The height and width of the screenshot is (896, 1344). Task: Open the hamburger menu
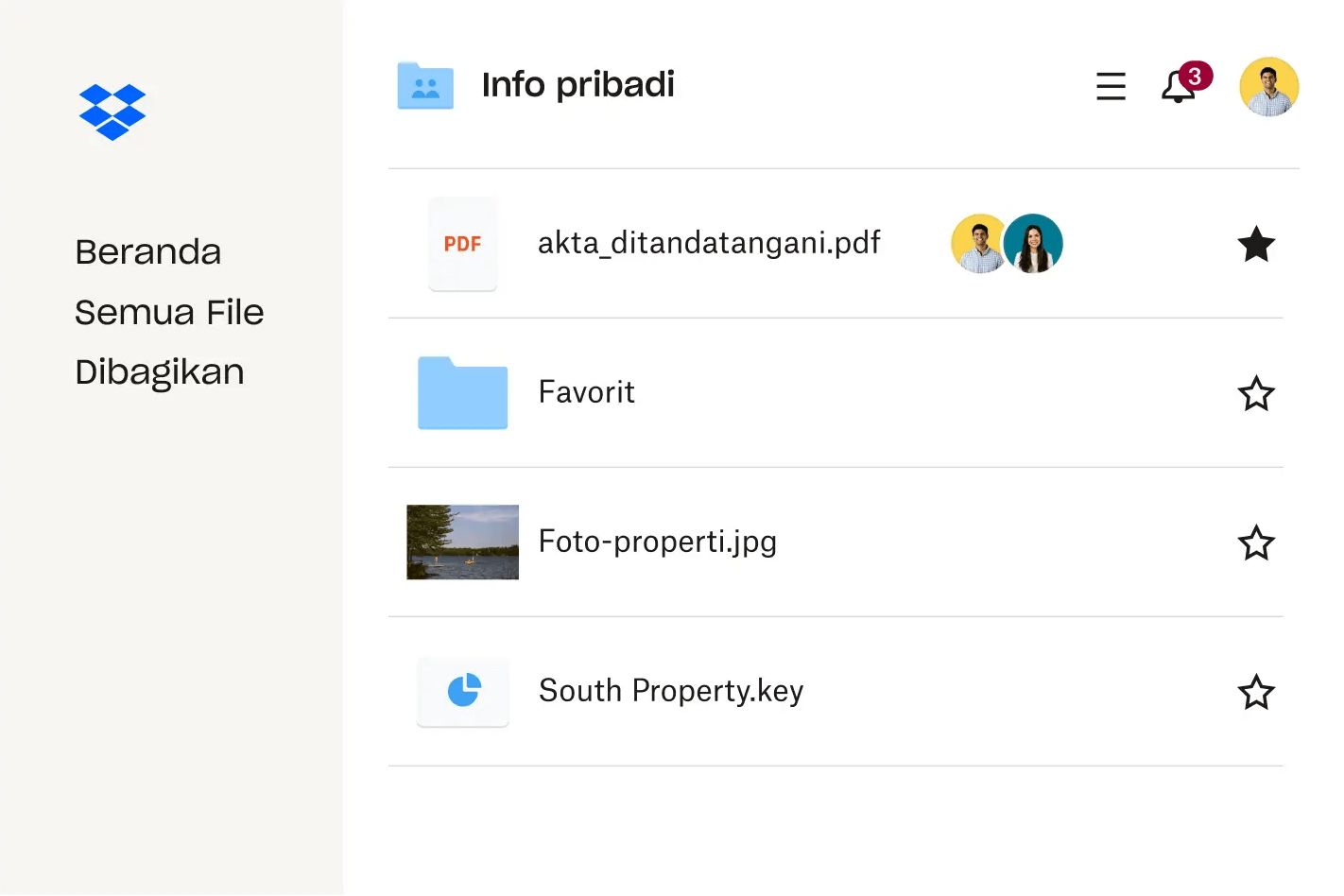(x=1111, y=86)
